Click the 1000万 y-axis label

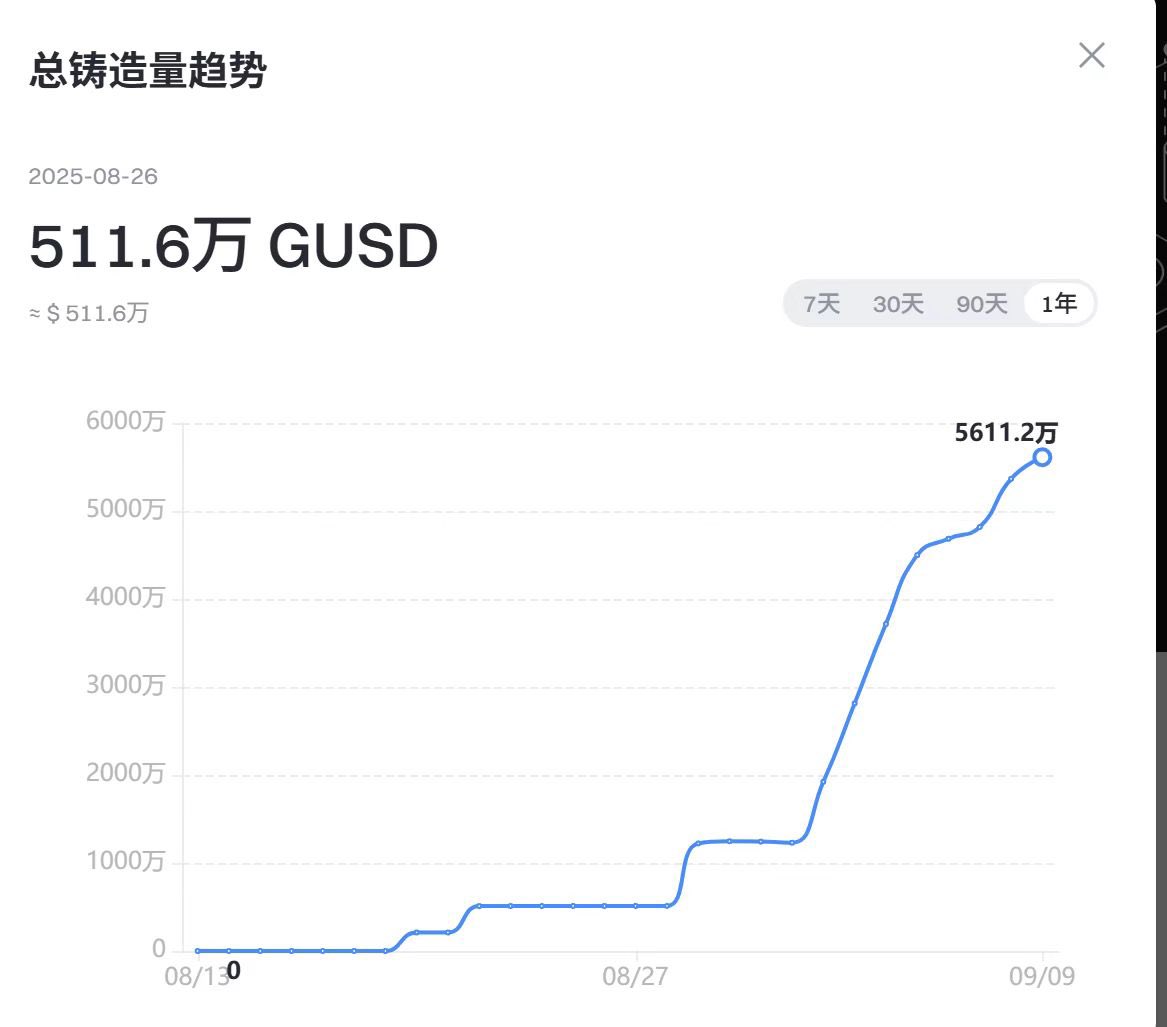point(126,862)
